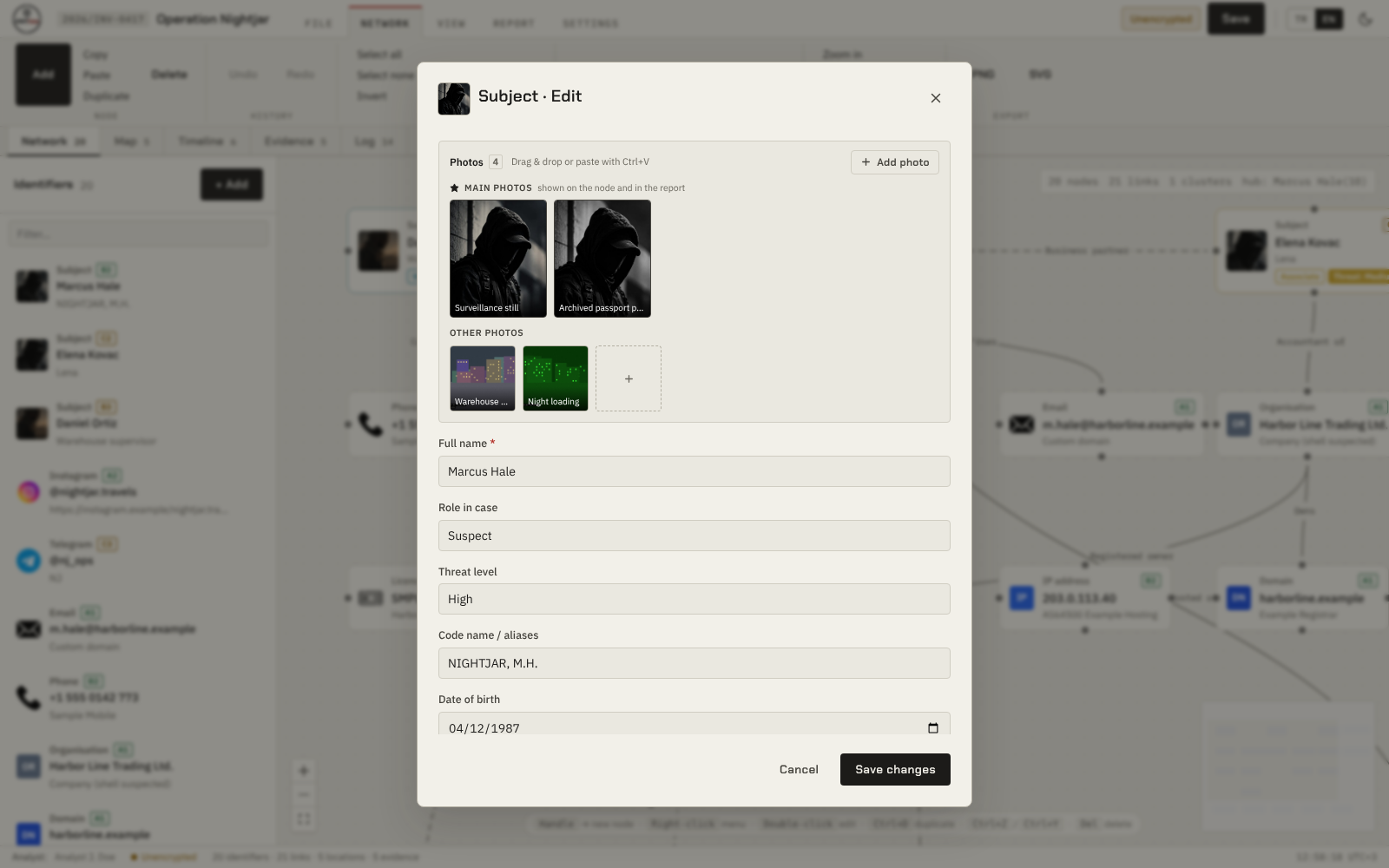The width and height of the screenshot is (1389, 868).
Task: Click the Instagram icon in the identifiers list
Action: pyautogui.click(x=29, y=492)
